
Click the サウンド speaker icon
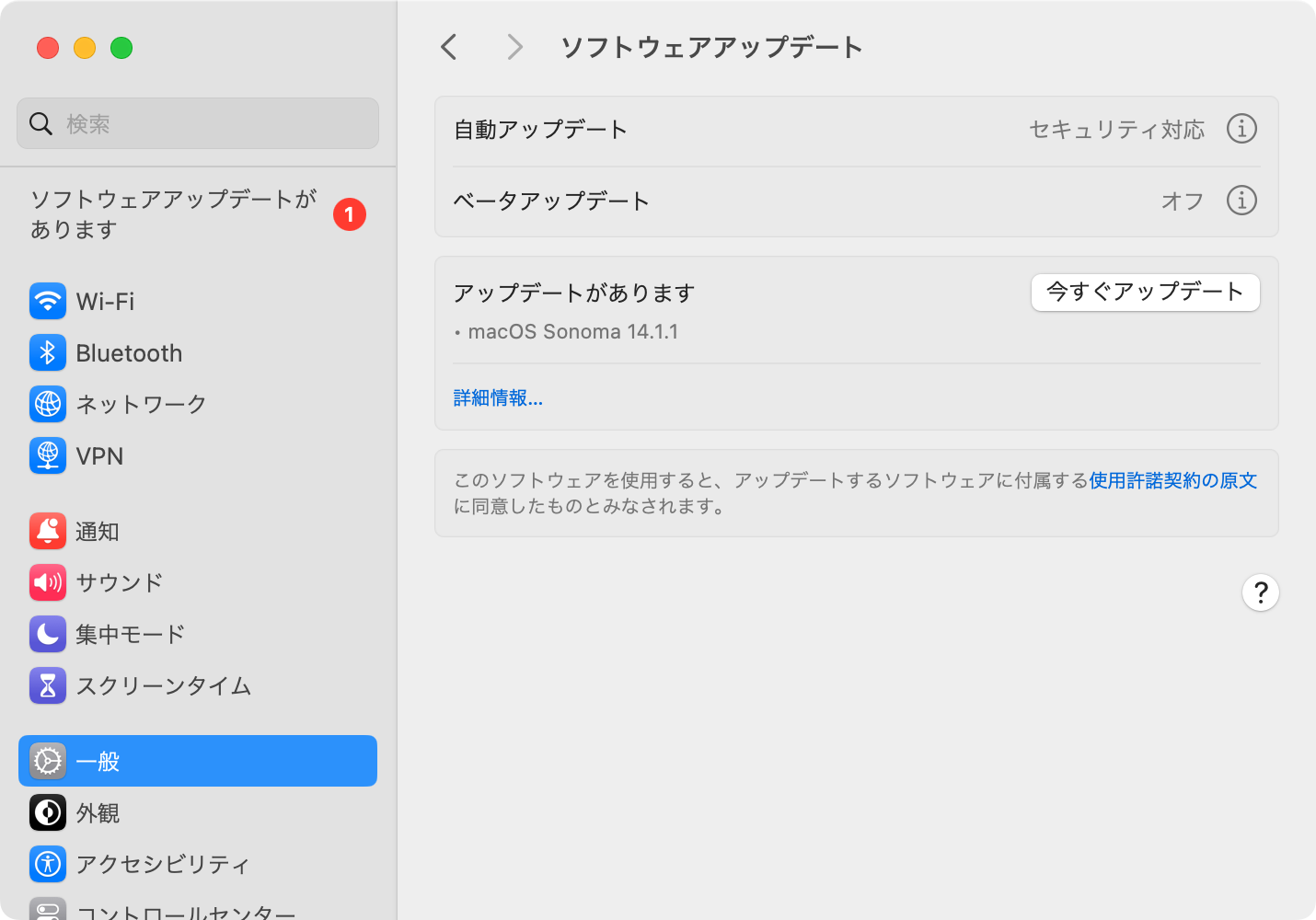pos(48,582)
